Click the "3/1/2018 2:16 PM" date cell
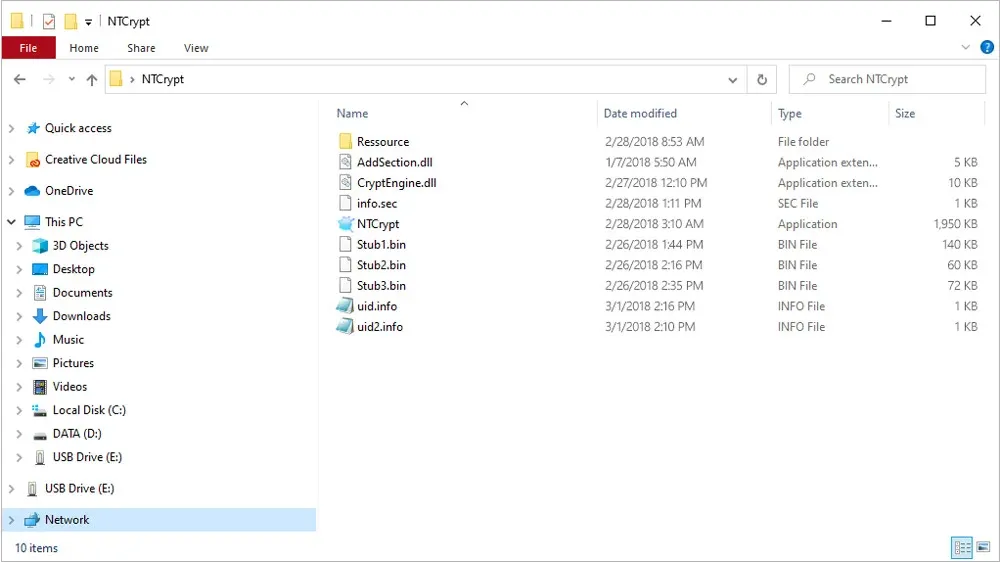The width and height of the screenshot is (1000, 562). [x=650, y=306]
